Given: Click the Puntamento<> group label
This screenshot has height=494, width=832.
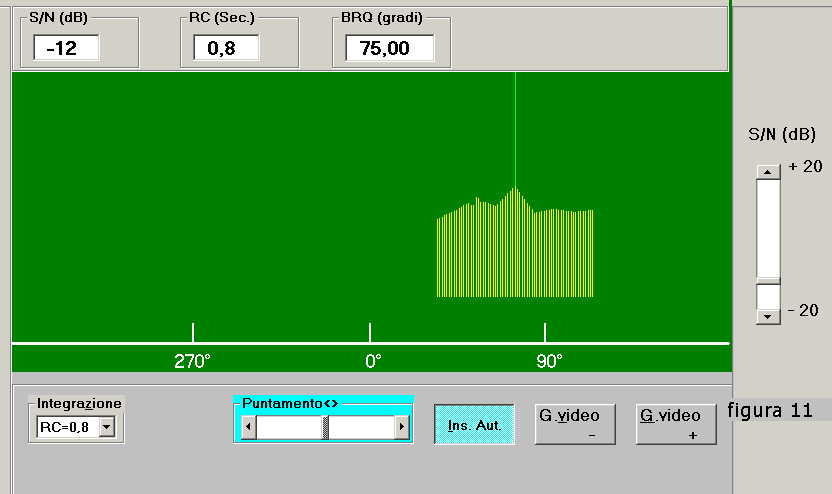Looking at the screenshot, I should (x=290, y=403).
